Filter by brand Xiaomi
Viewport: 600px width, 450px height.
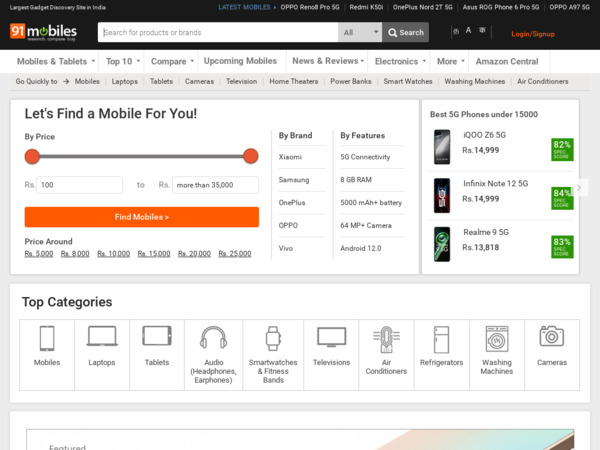(x=290, y=157)
